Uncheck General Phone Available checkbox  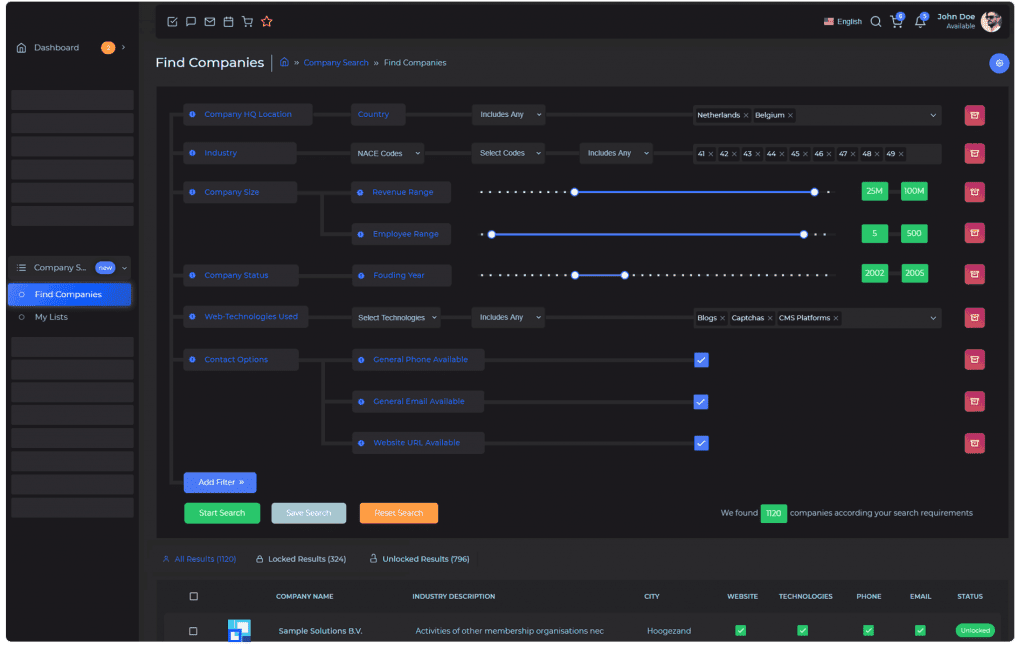coord(701,360)
